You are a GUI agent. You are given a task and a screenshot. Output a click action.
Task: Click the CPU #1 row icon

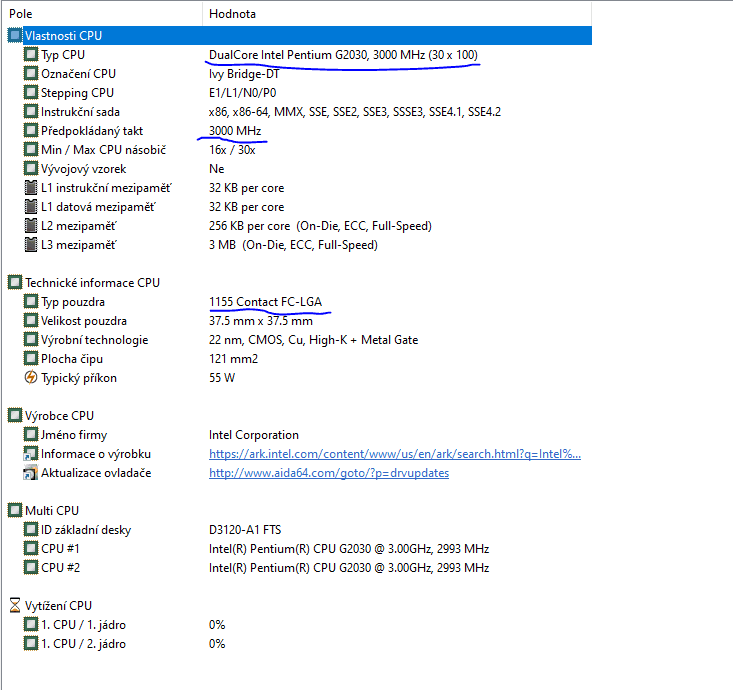tap(31, 548)
